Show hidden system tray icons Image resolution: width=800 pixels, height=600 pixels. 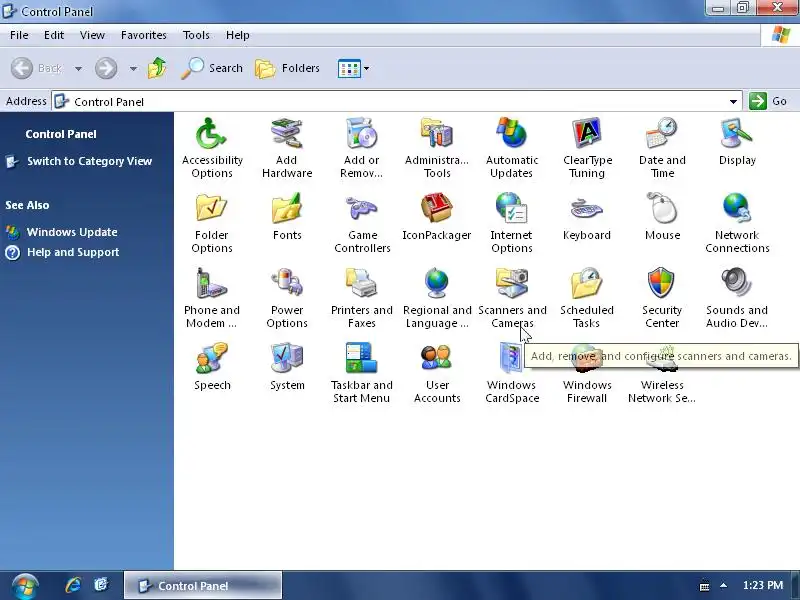pyautogui.click(x=723, y=586)
